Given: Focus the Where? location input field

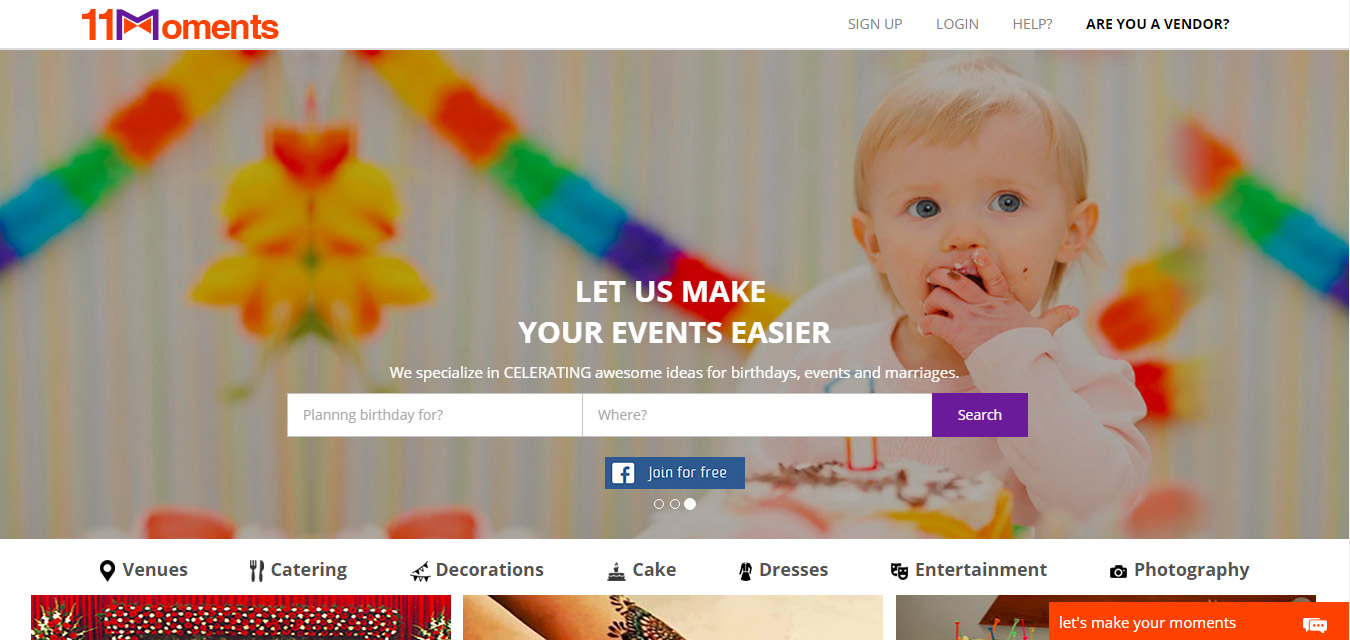Looking at the screenshot, I should [x=757, y=415].
